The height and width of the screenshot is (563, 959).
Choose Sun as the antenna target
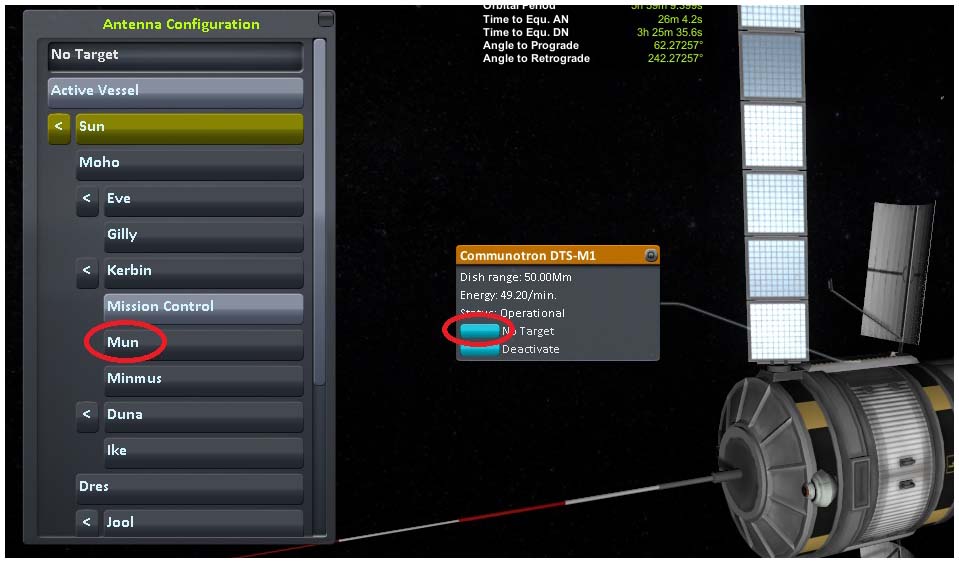189,127
